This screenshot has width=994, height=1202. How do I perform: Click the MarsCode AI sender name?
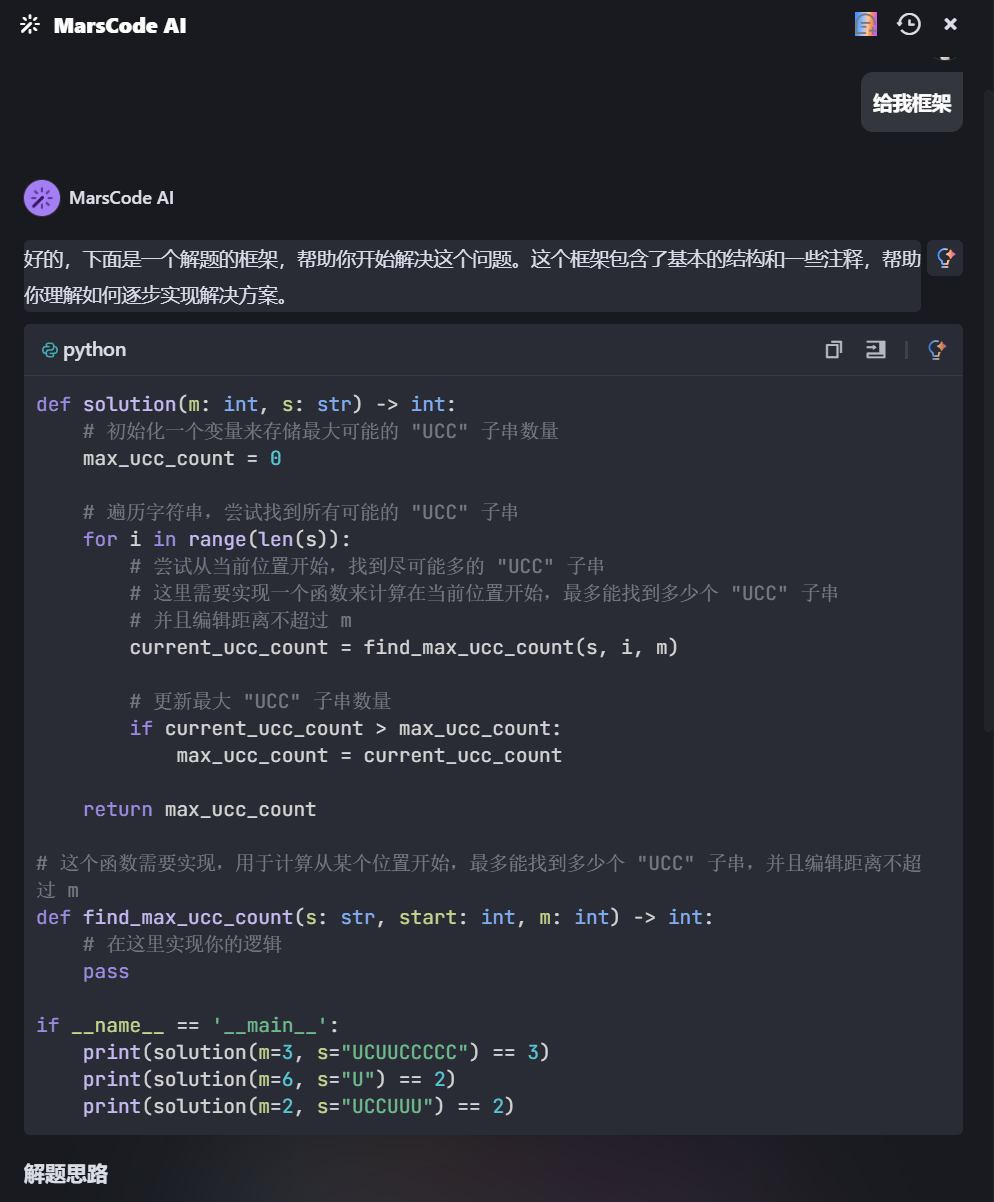[x=121, y=198]
